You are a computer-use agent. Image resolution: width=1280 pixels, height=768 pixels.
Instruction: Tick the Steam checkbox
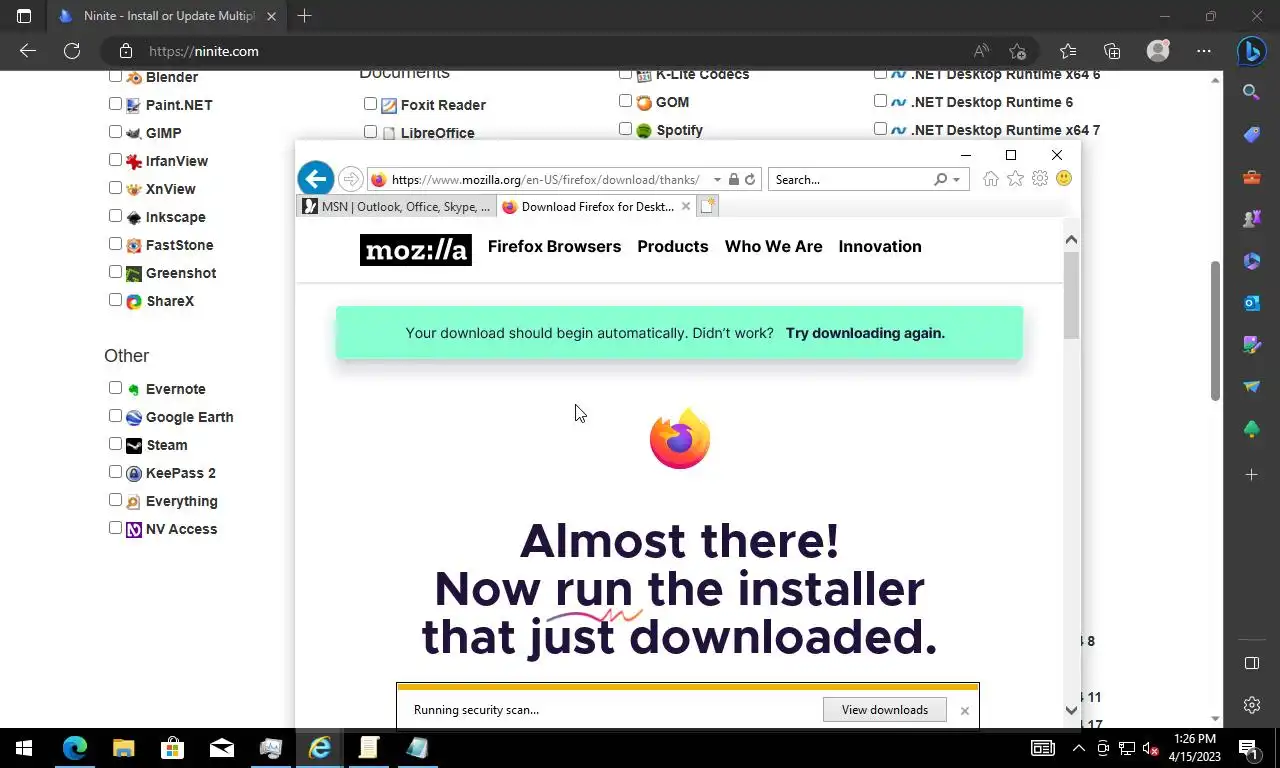115,444
